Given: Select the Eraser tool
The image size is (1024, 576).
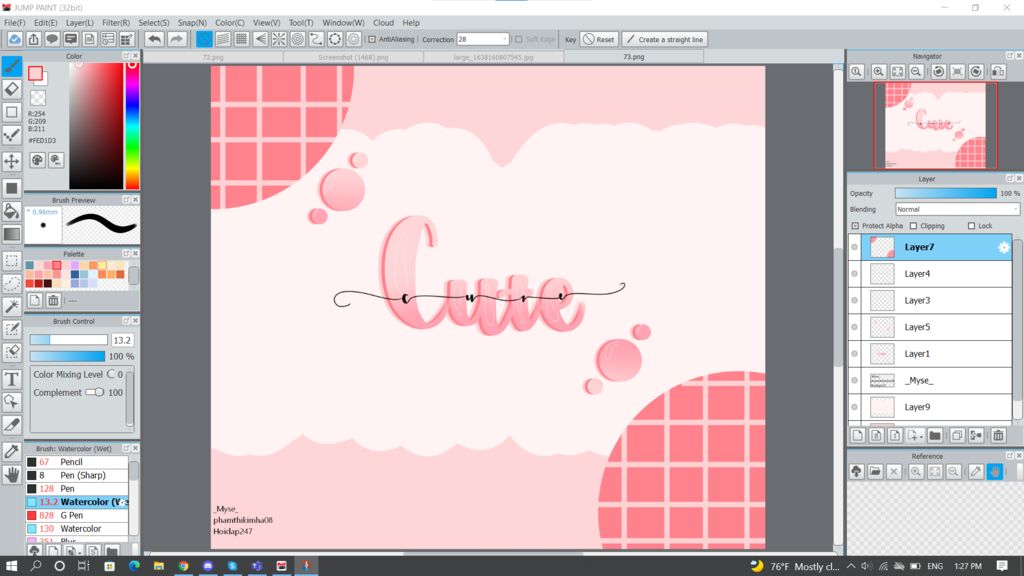Looking at the screenshot, I should [12, 89].
